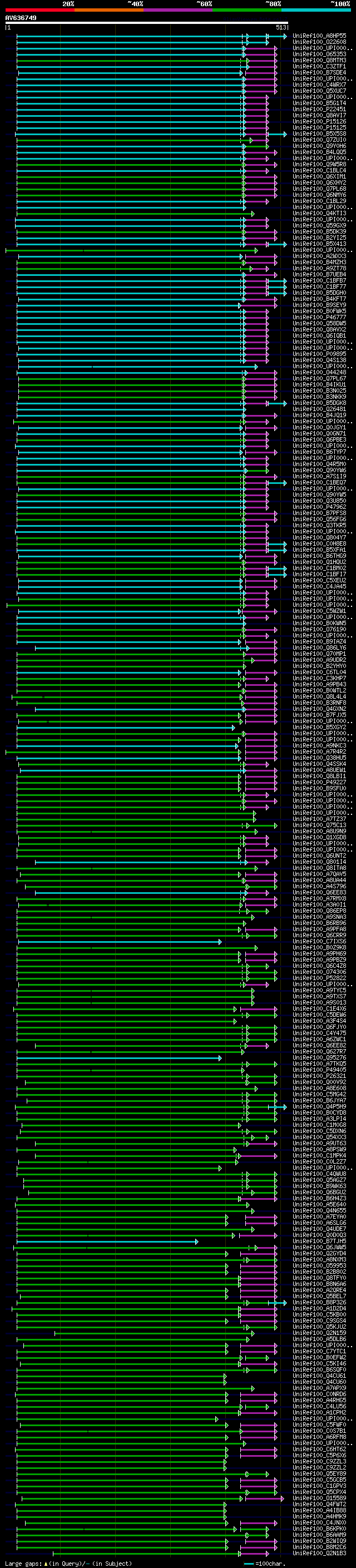
Task: Click the red ~20% identity color bar
Action: (x=39, y=10)
